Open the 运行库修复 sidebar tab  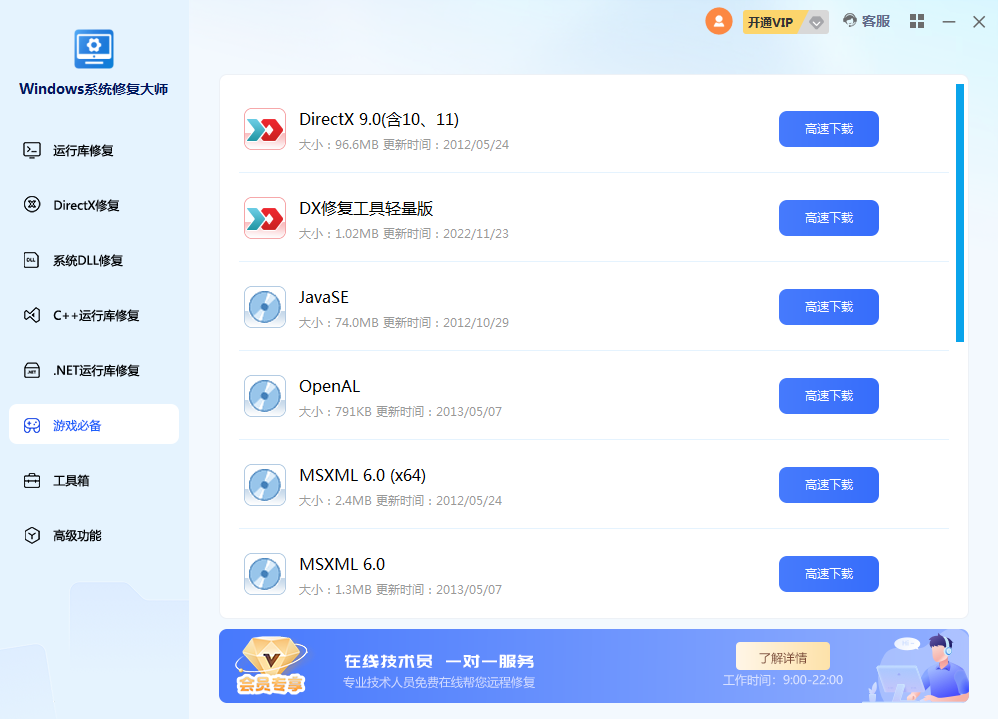click(83, 150)
